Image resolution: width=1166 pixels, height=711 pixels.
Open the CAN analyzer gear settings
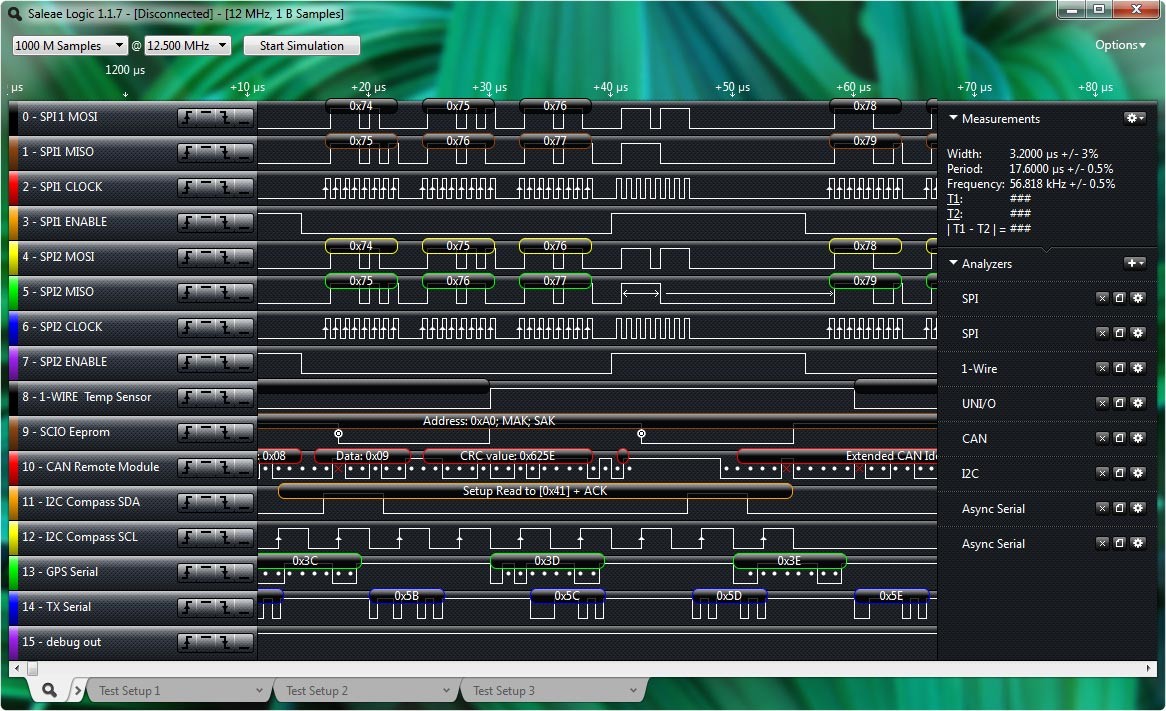click(1138, 438)
